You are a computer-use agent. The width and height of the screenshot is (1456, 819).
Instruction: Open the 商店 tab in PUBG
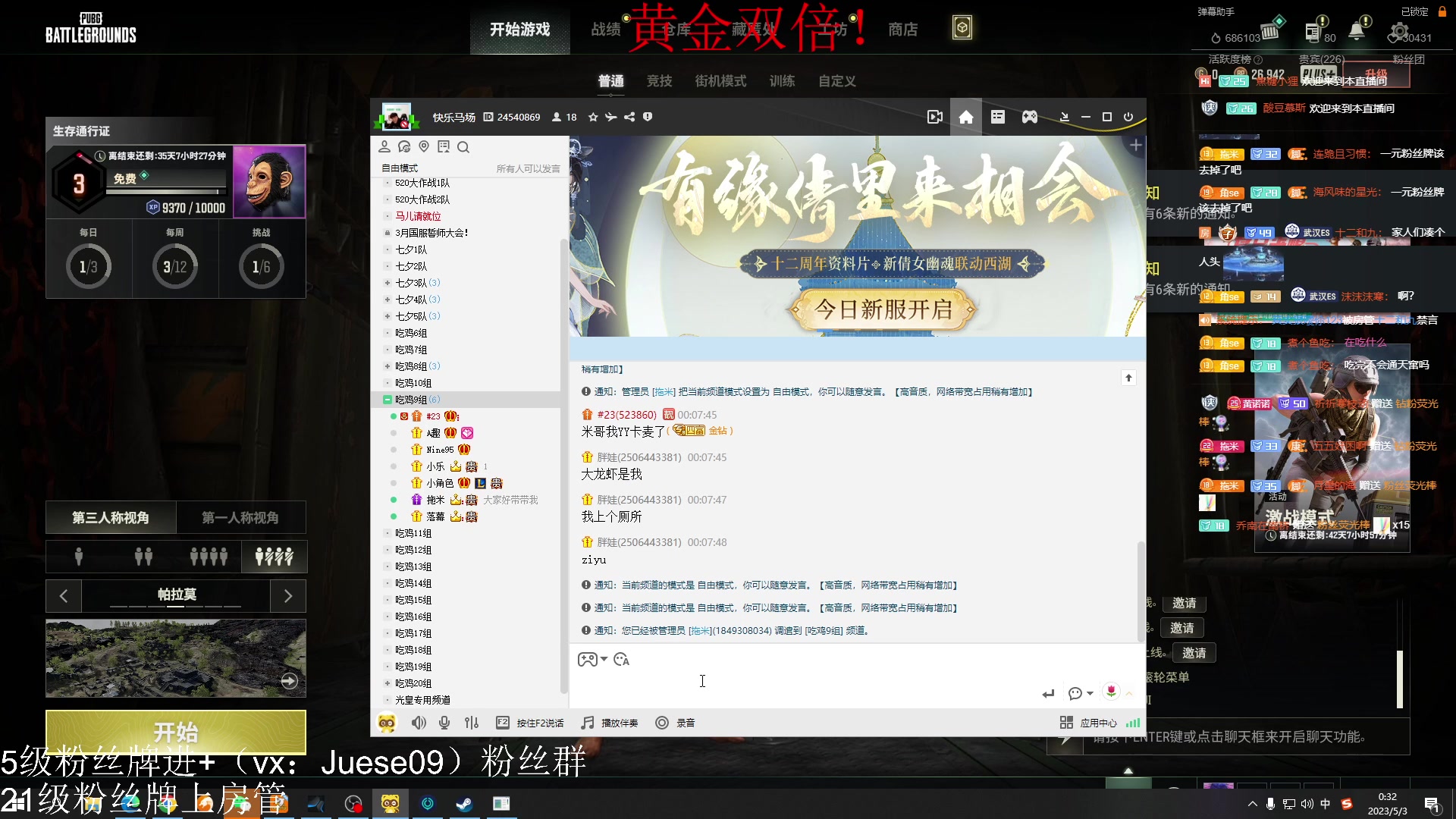(903, 29)
